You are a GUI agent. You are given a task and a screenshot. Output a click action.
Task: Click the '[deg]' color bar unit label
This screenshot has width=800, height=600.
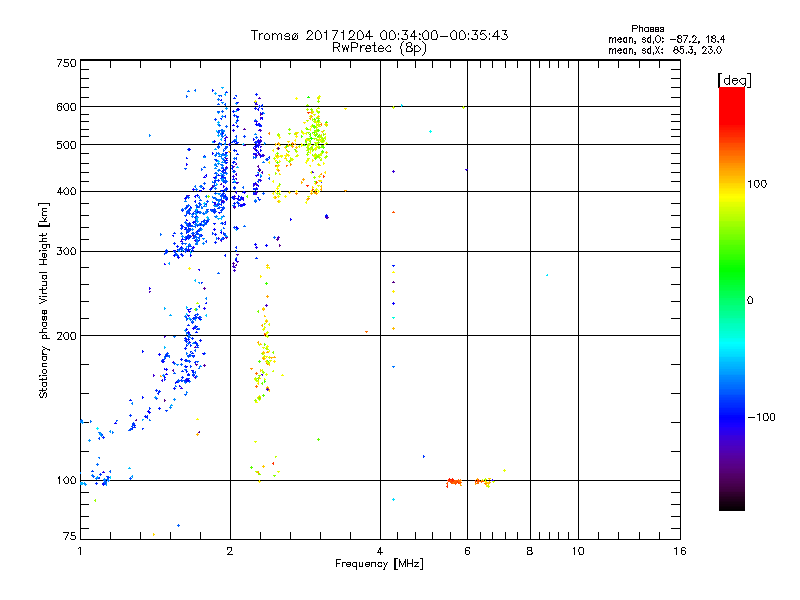[734, 80]
